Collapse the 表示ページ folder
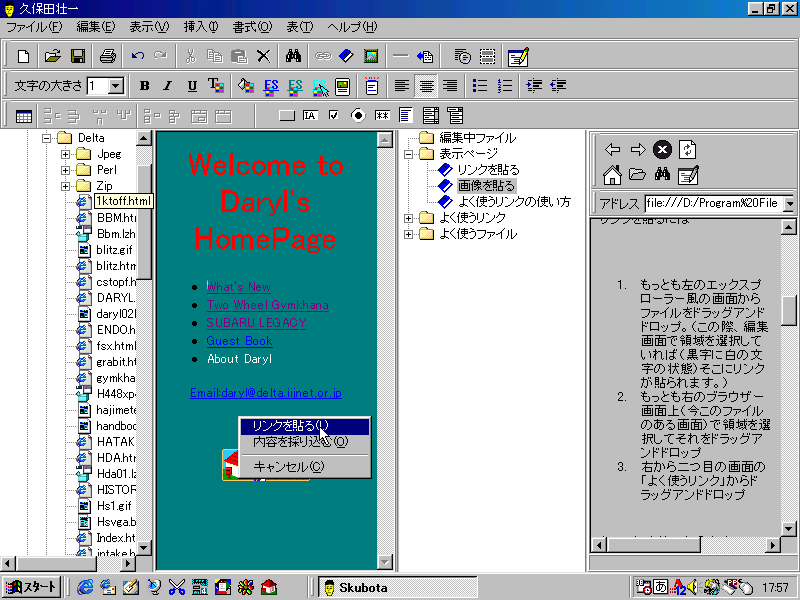The width and height of the screenshot is (800, 600). pos(408,154)
